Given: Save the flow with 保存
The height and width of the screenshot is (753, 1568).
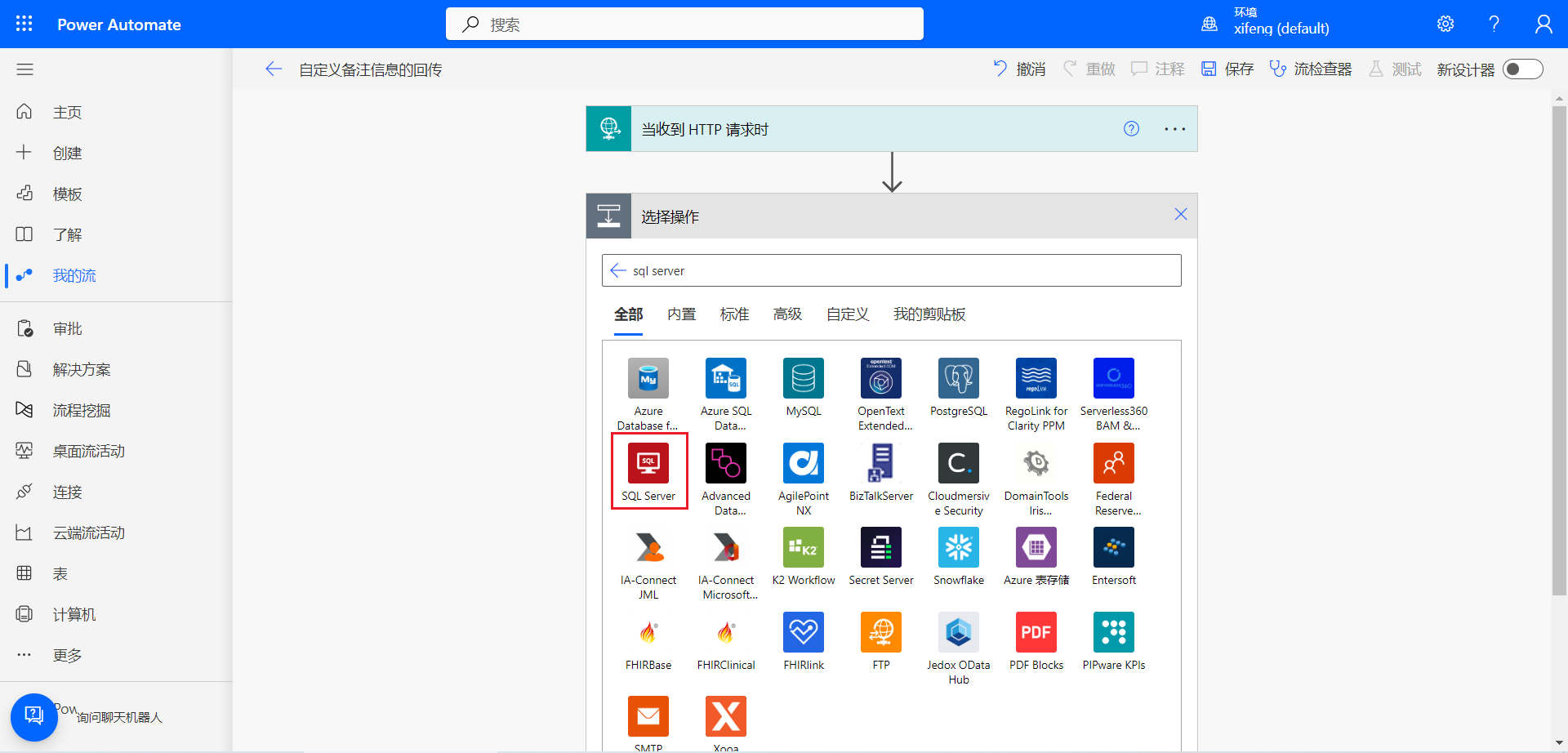Looking at the screenshot, I should 1227,69.
